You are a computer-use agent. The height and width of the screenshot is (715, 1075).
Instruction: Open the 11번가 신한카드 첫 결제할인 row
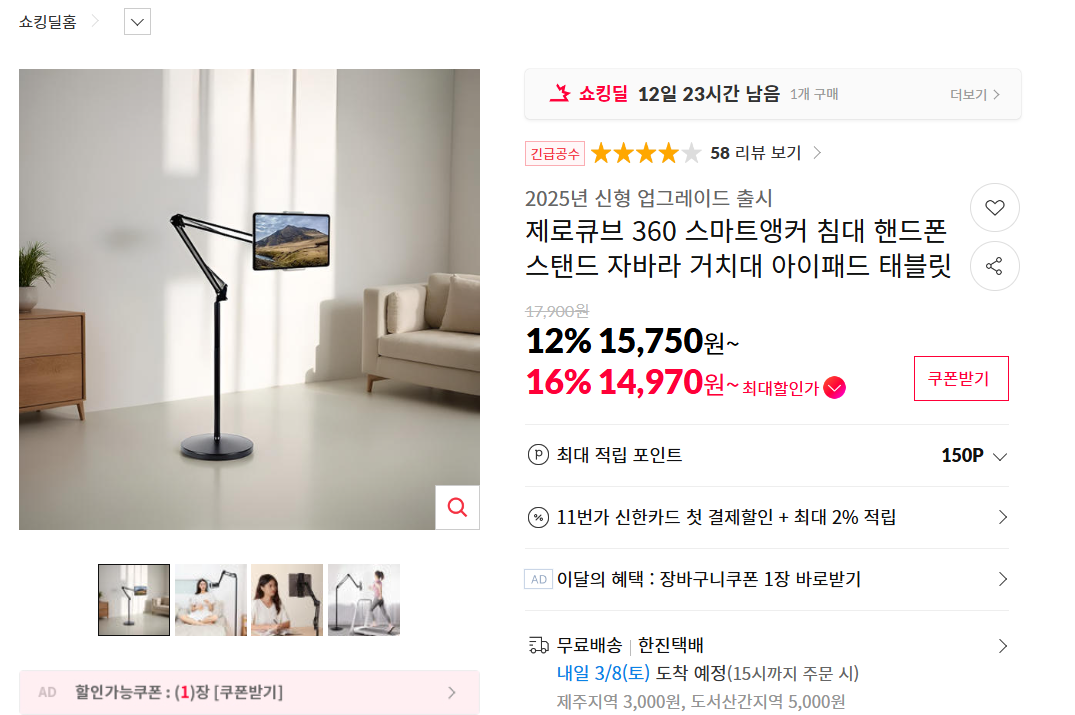pos(766,518)
